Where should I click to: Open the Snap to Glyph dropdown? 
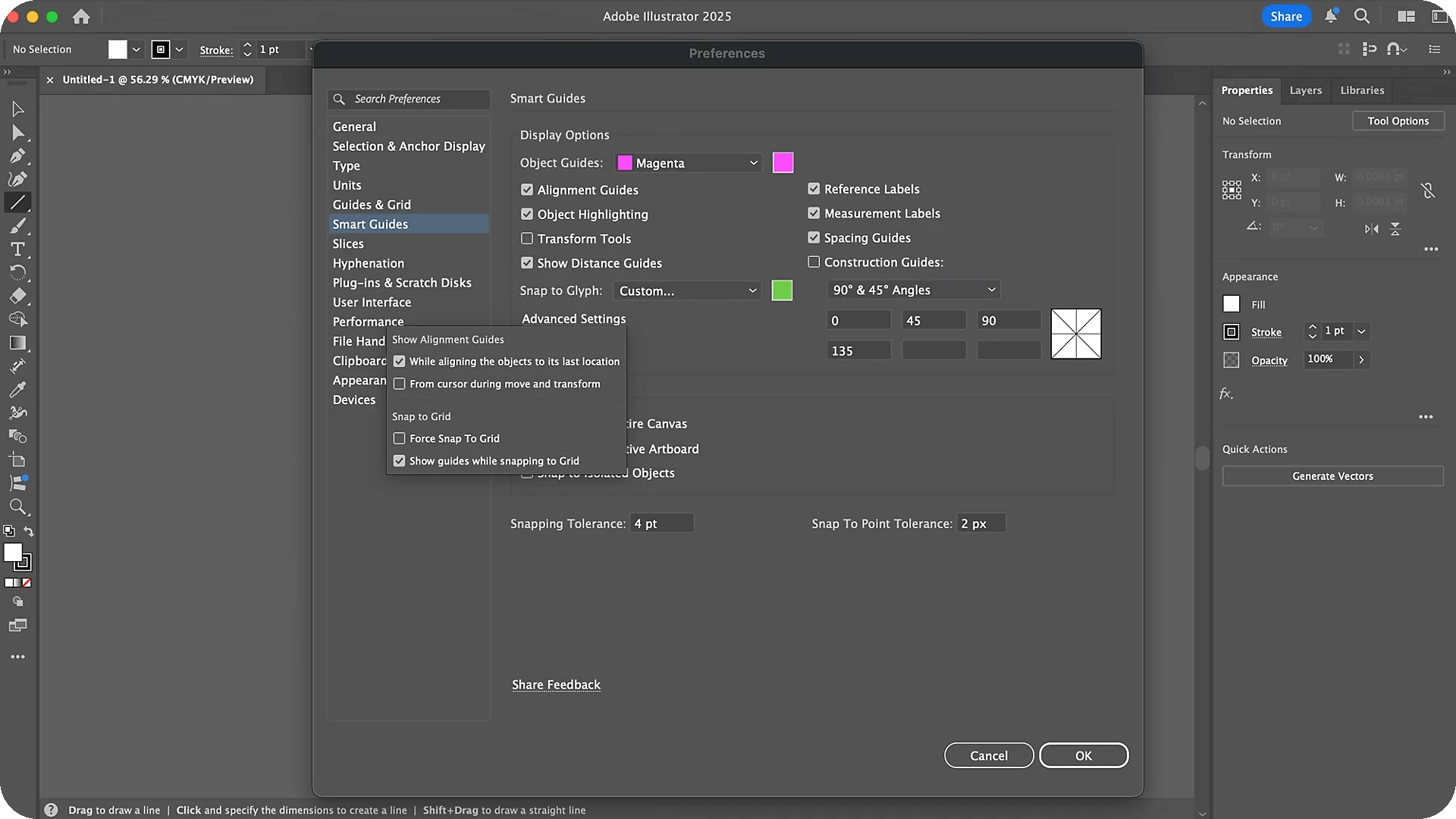pyautogui.click(x=687, y=290)
